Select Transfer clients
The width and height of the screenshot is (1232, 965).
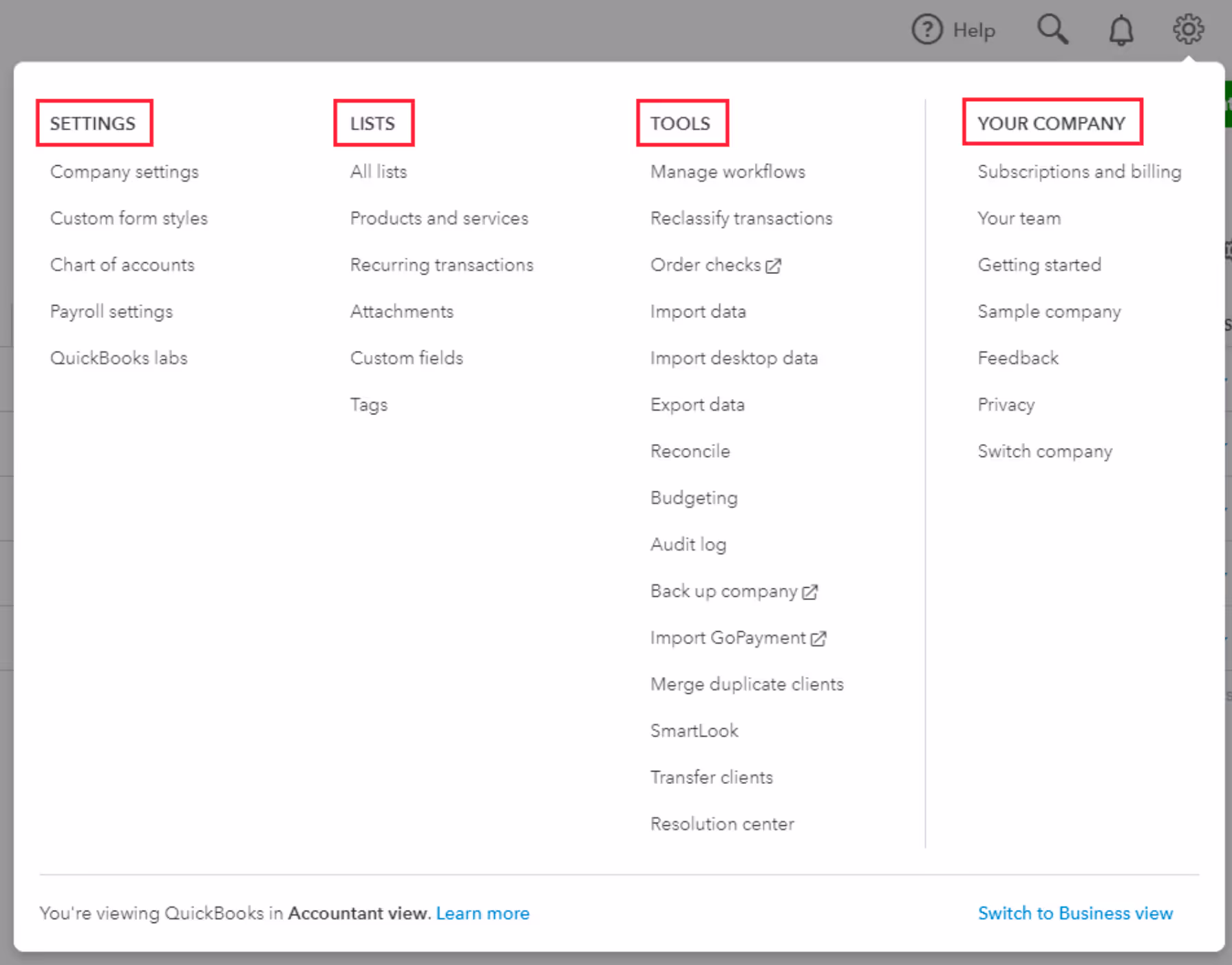click(x=712, y=778)
